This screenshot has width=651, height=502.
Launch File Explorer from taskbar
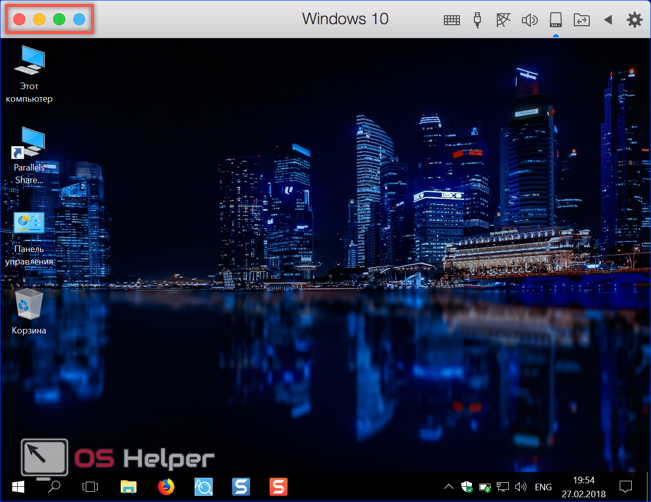129,487
